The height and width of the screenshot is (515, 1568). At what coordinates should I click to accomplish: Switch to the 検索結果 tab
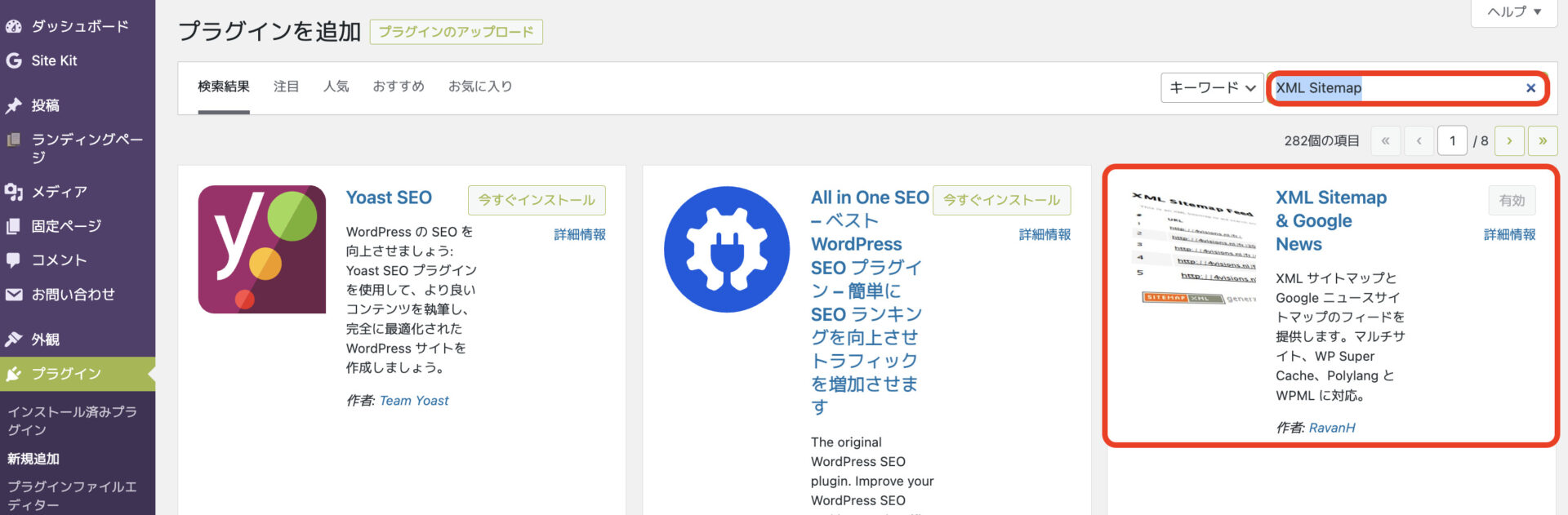click(x=224, y=87)
